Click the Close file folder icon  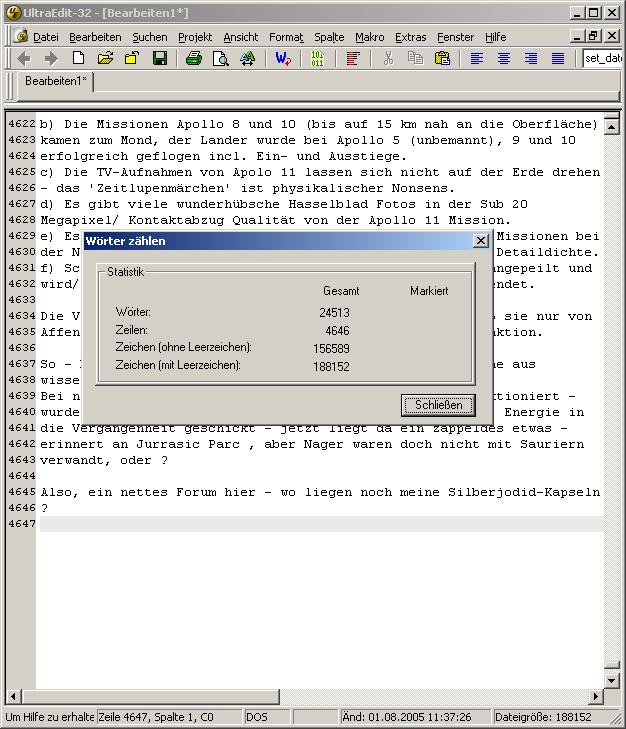[x=132, y=59]
